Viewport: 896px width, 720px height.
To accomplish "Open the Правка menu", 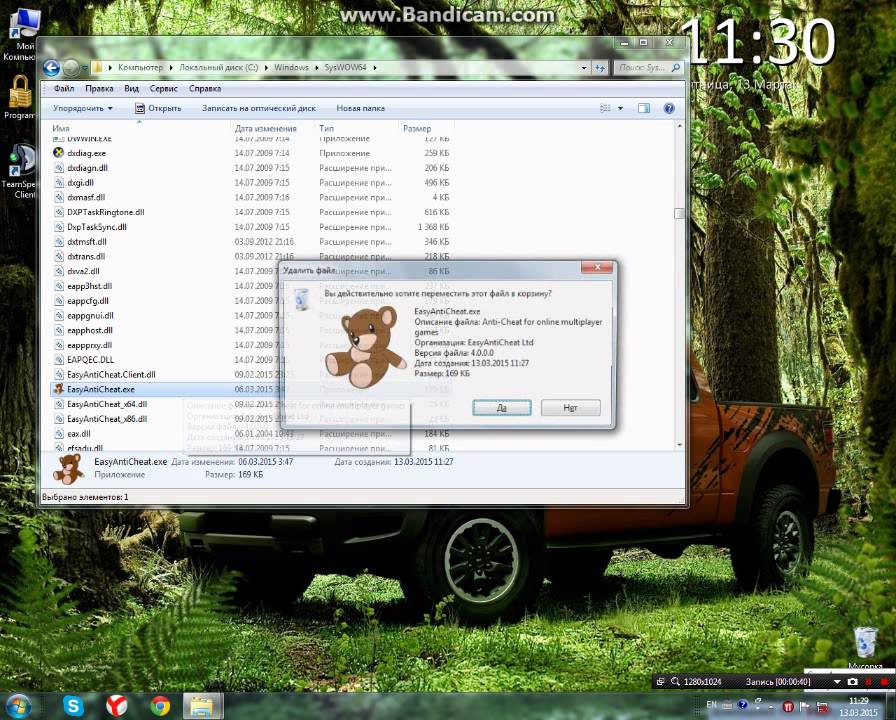I will pos(99,89).
